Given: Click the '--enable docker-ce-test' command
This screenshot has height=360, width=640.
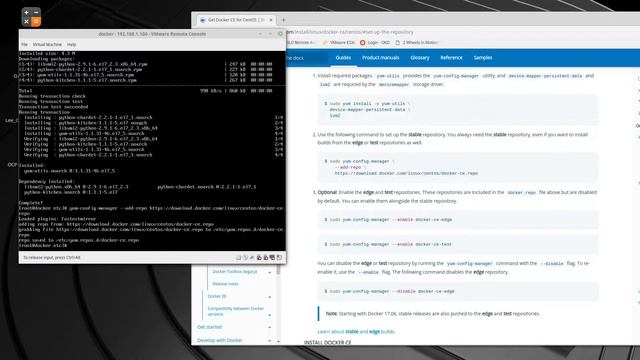Looking at the screenshot, I should click(x=388, y=244).
